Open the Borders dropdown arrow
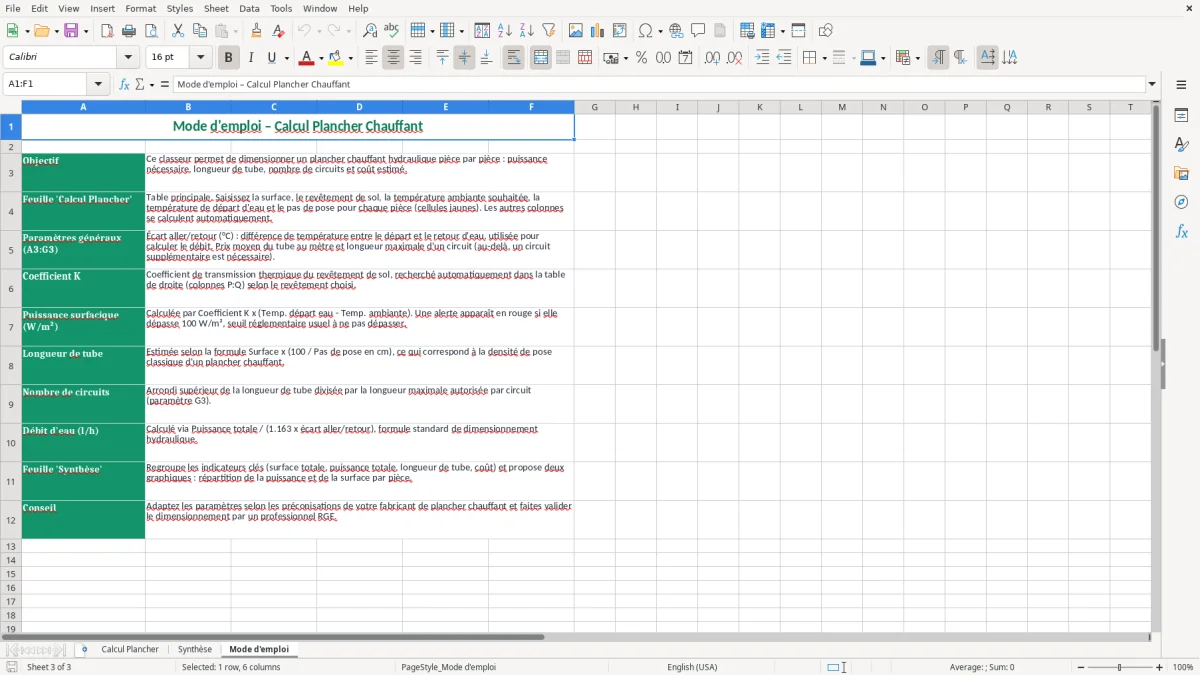 click(x=823, y=58)
